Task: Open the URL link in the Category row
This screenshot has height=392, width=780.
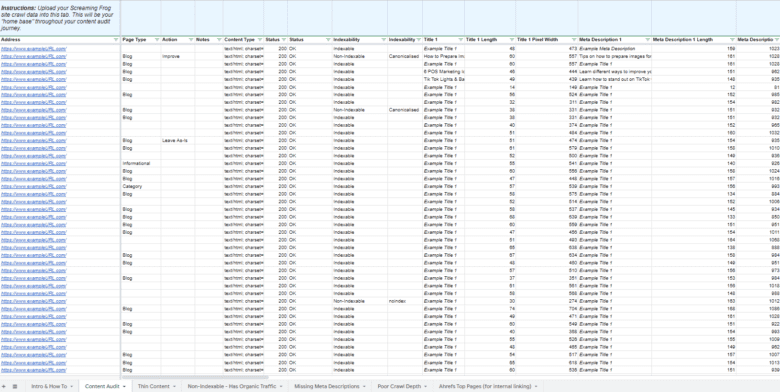Action: click(34, 187)
